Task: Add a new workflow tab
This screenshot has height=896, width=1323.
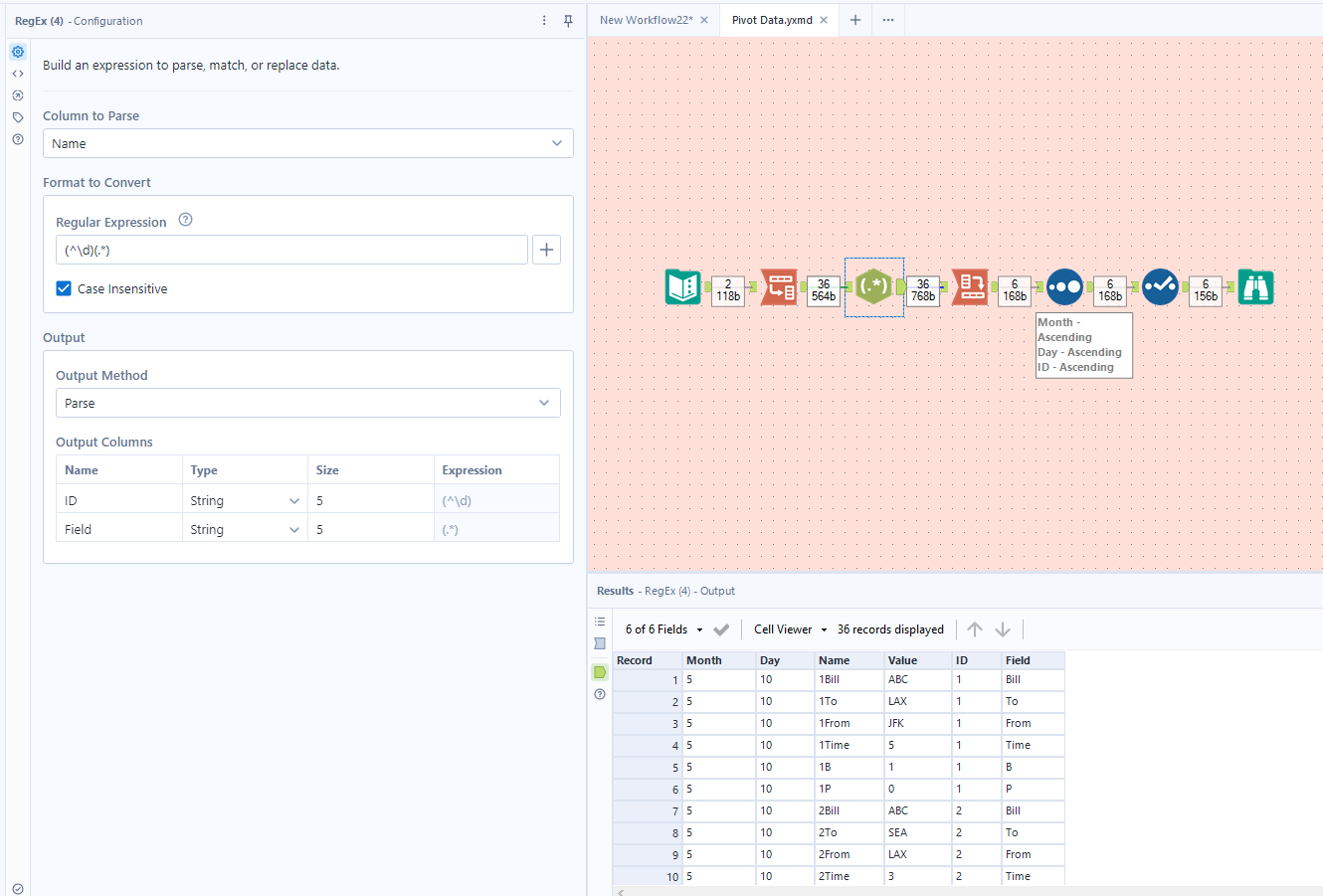Action: point(854,20)
